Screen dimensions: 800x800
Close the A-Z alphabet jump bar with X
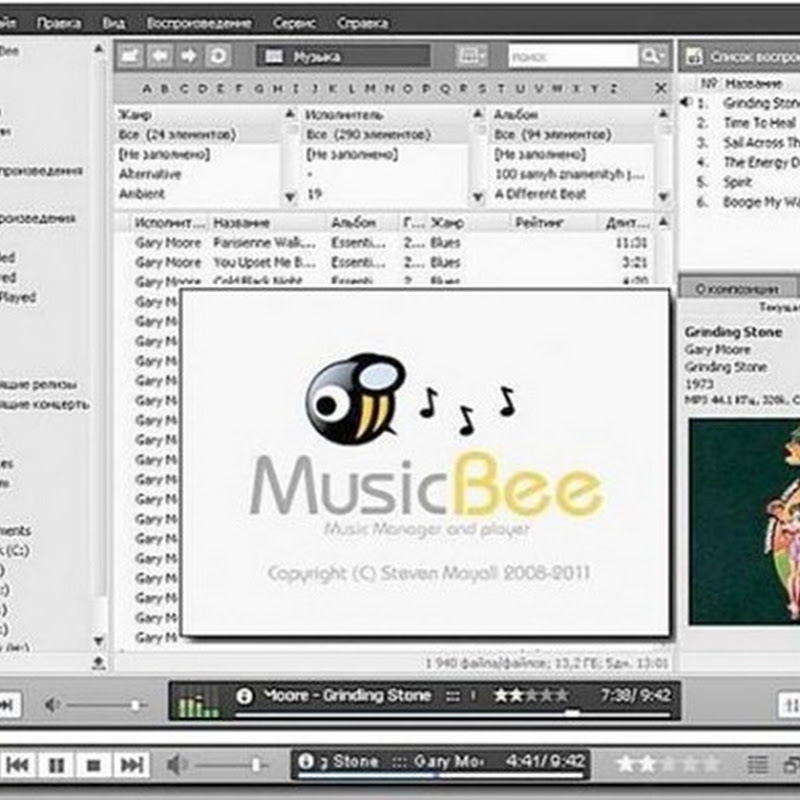coord(661,88)
